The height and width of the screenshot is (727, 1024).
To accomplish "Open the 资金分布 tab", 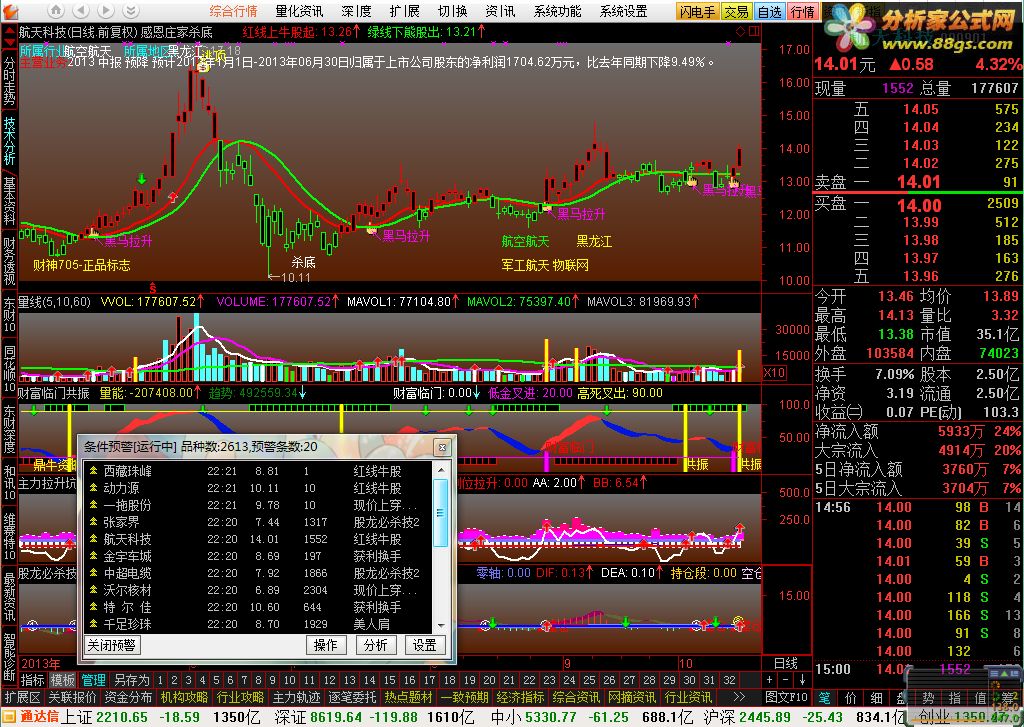I will click(x=128, y=698).
